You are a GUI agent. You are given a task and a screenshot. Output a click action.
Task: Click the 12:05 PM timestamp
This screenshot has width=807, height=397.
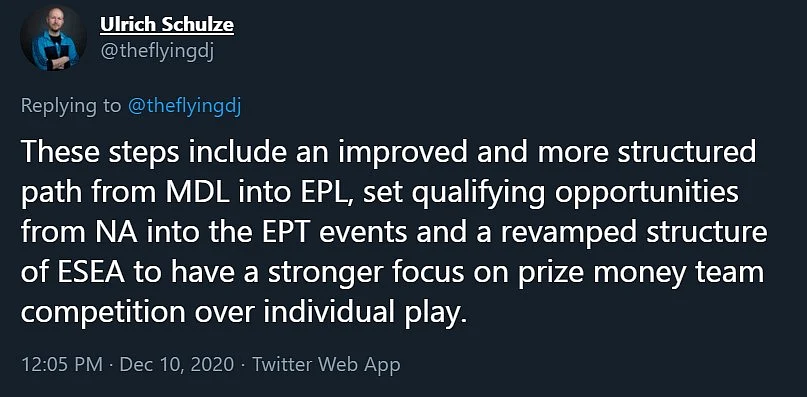click(x=62, y=365)
